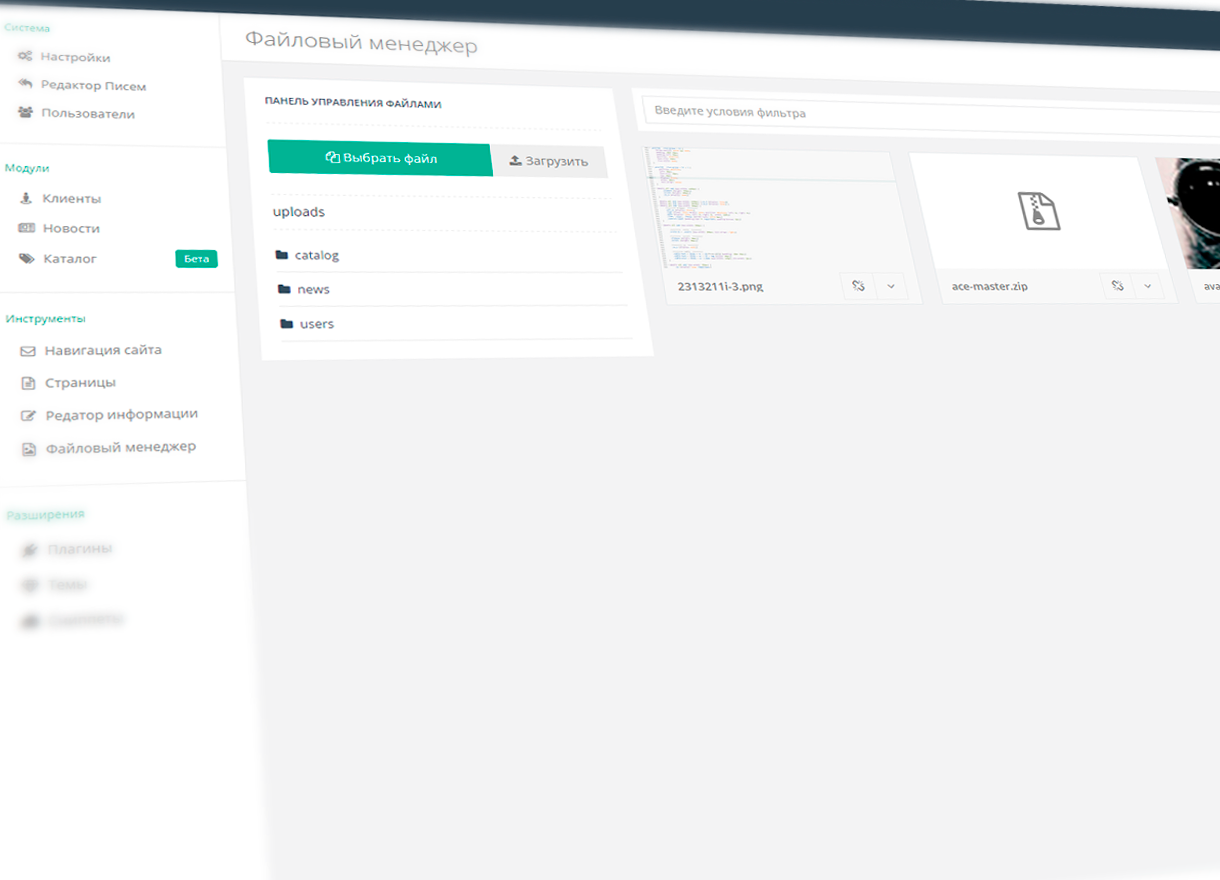Viewport: 1220px width, 880px height.
Task: Click the Каталог tag icon
Action: [x=27, y=258]
